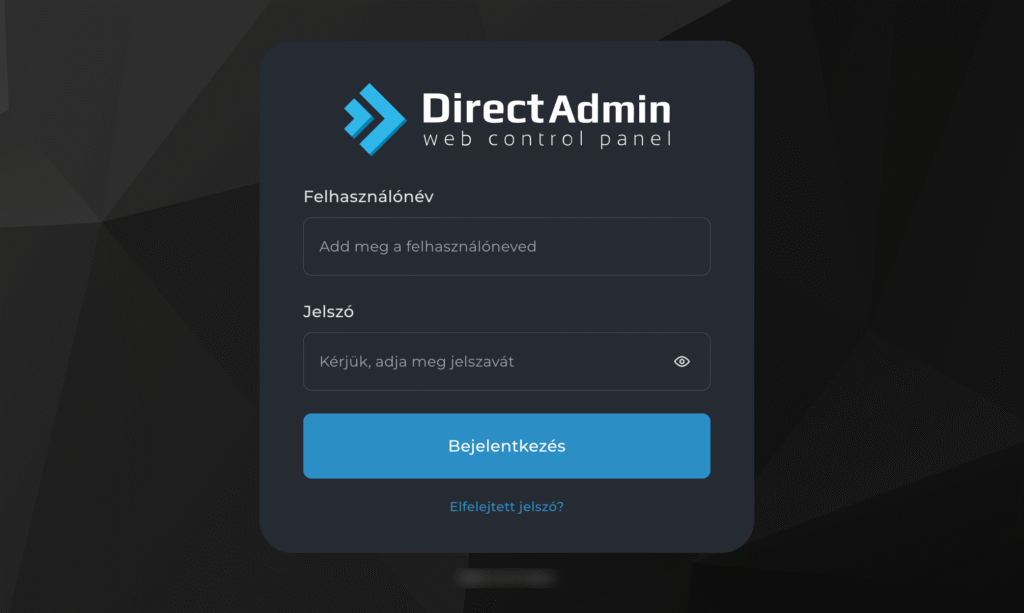1024x613 pixels.
Task: Reveal typed password via eye icon
Action: pyautogui.click(x=682, y=362)
